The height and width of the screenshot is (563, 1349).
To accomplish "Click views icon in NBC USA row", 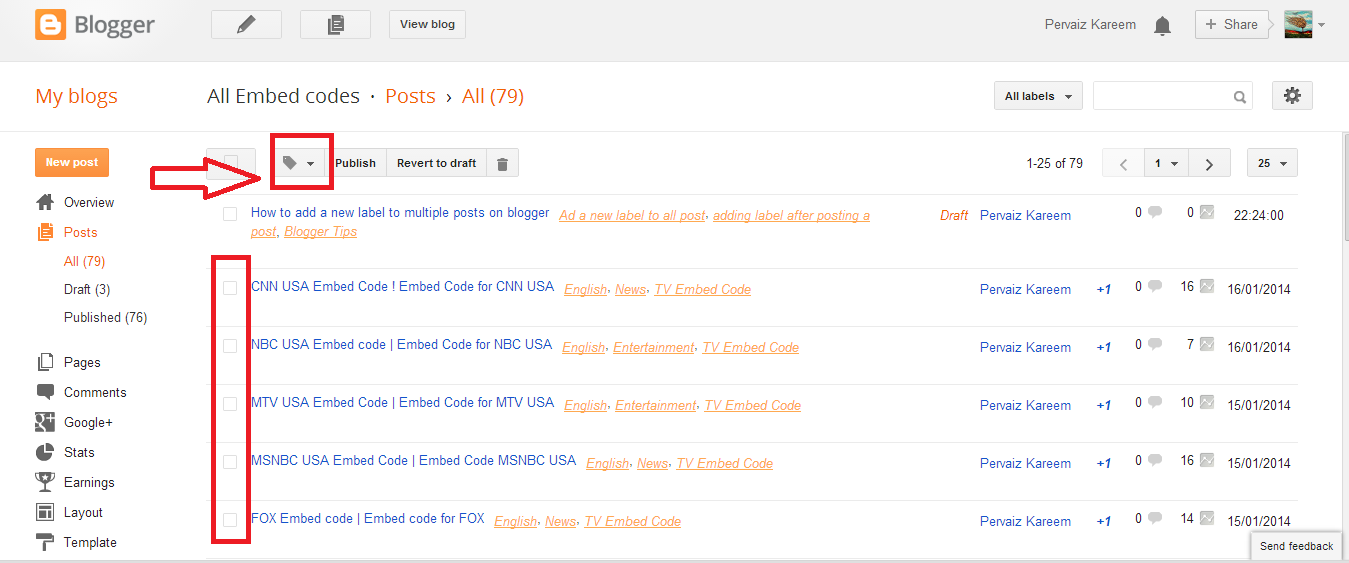I will point(1207,345).
